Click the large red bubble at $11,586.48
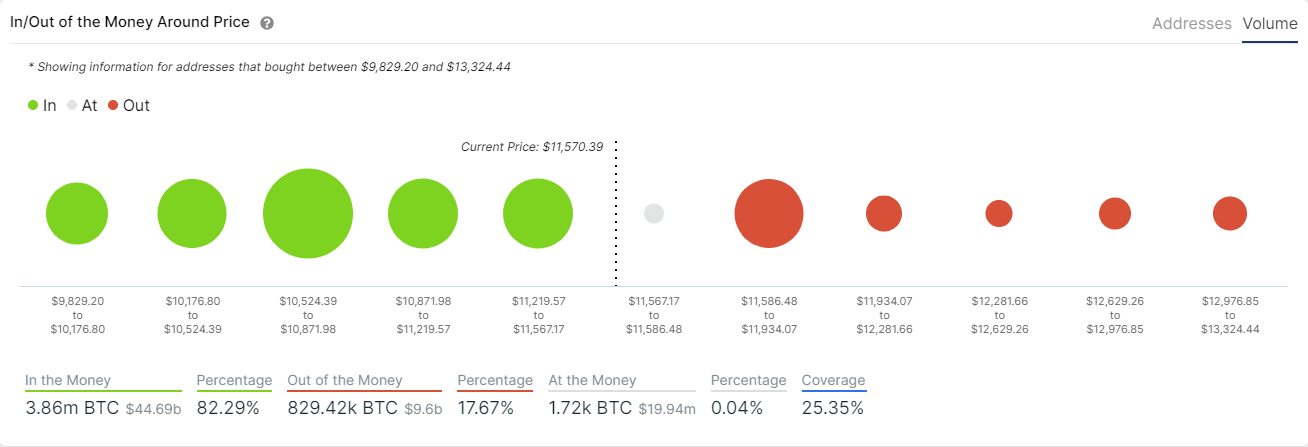The height and width of the screenshot is (447, 1308). point(769,214)
